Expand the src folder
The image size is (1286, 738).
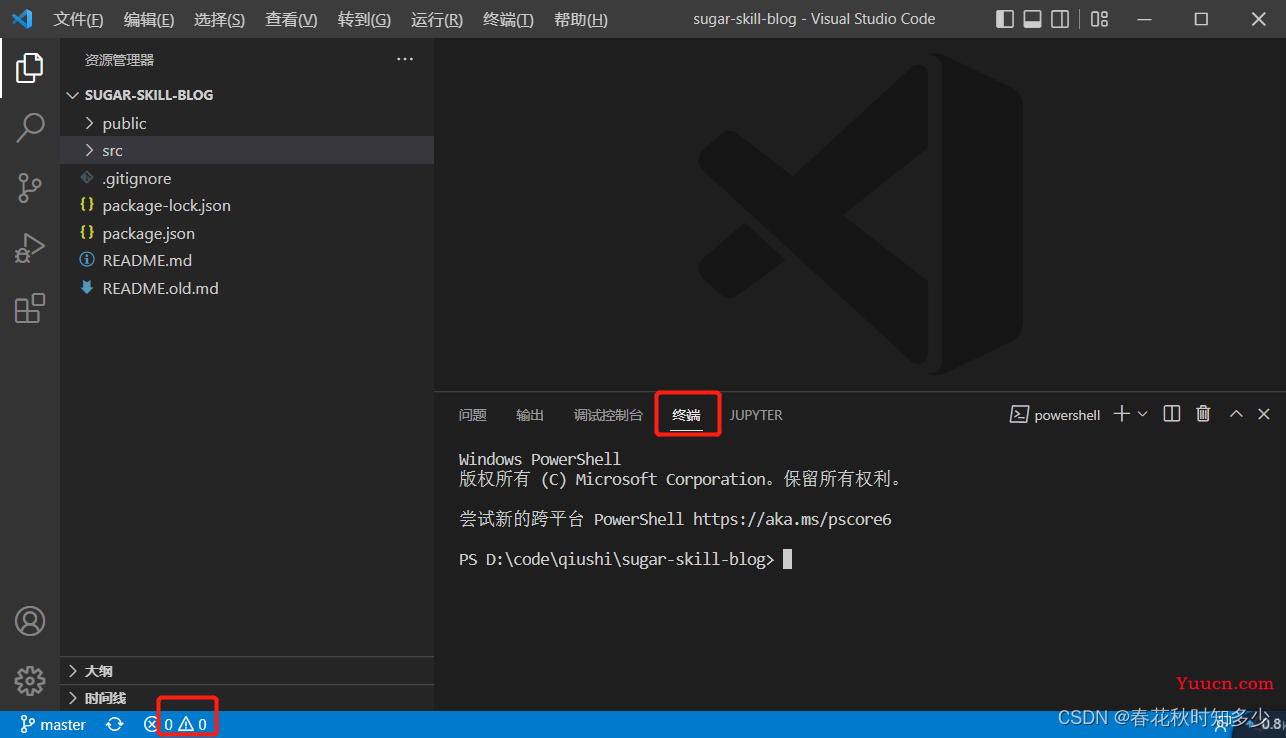247,150
